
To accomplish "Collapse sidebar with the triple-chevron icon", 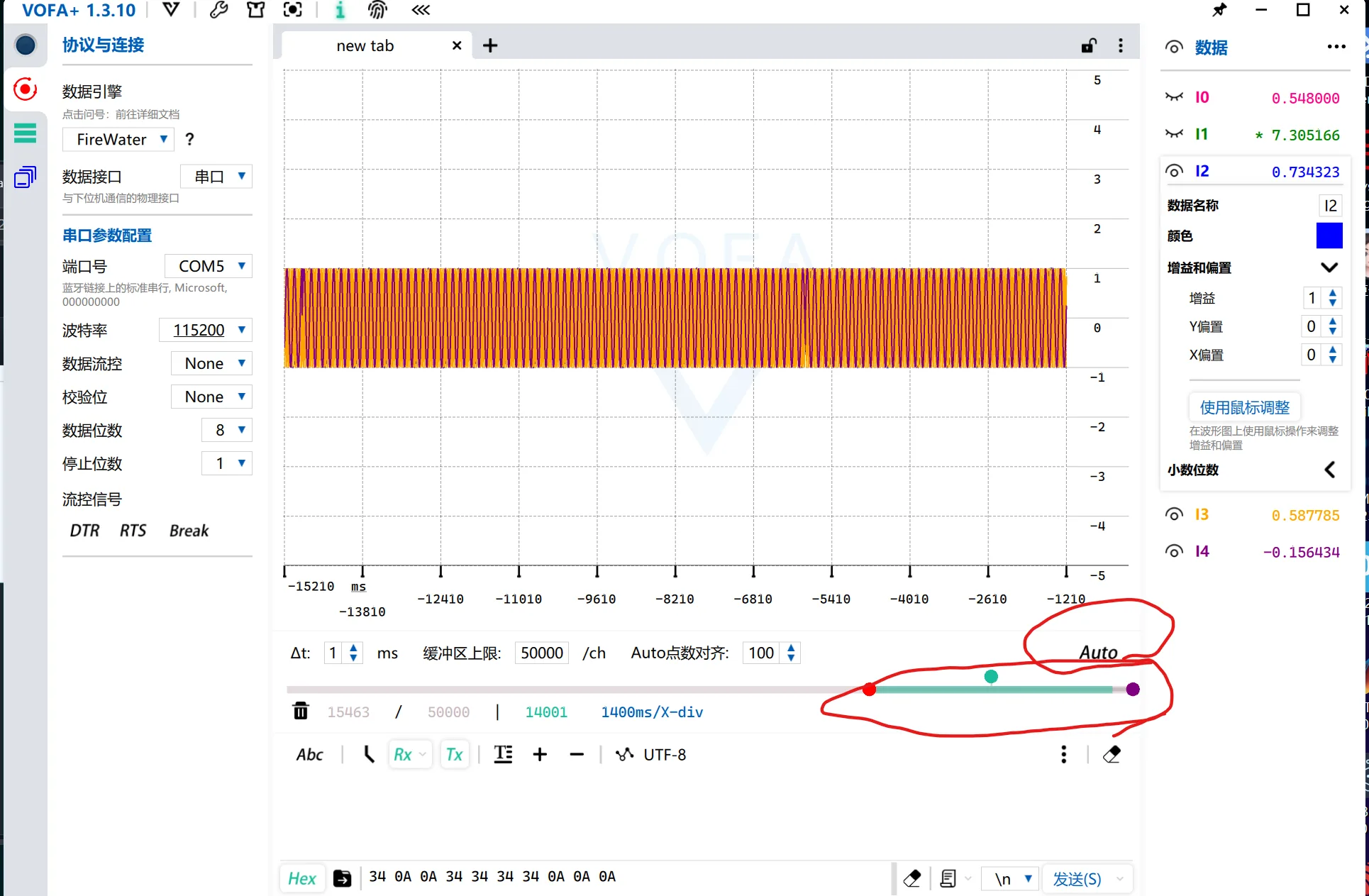I will point(421,10).
